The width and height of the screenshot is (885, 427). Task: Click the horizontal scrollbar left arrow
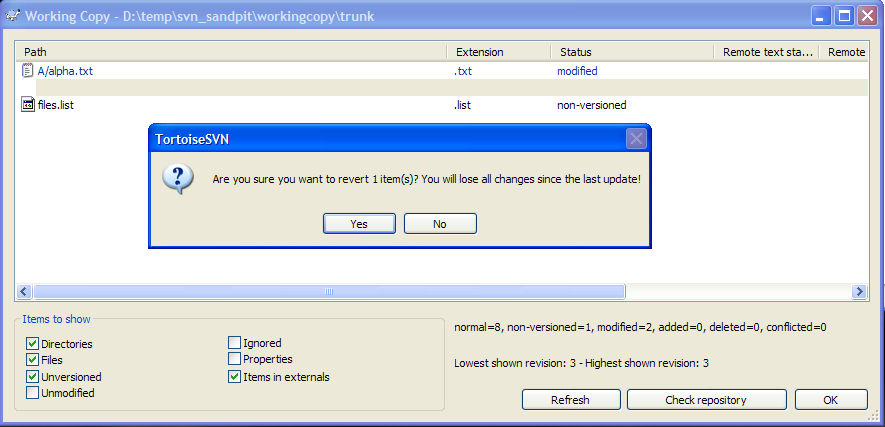coord(24,292)
